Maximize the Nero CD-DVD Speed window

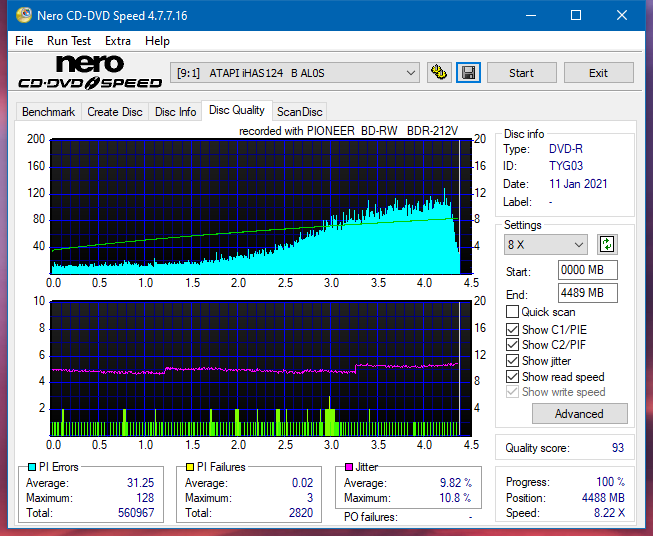tap(576, 15)
